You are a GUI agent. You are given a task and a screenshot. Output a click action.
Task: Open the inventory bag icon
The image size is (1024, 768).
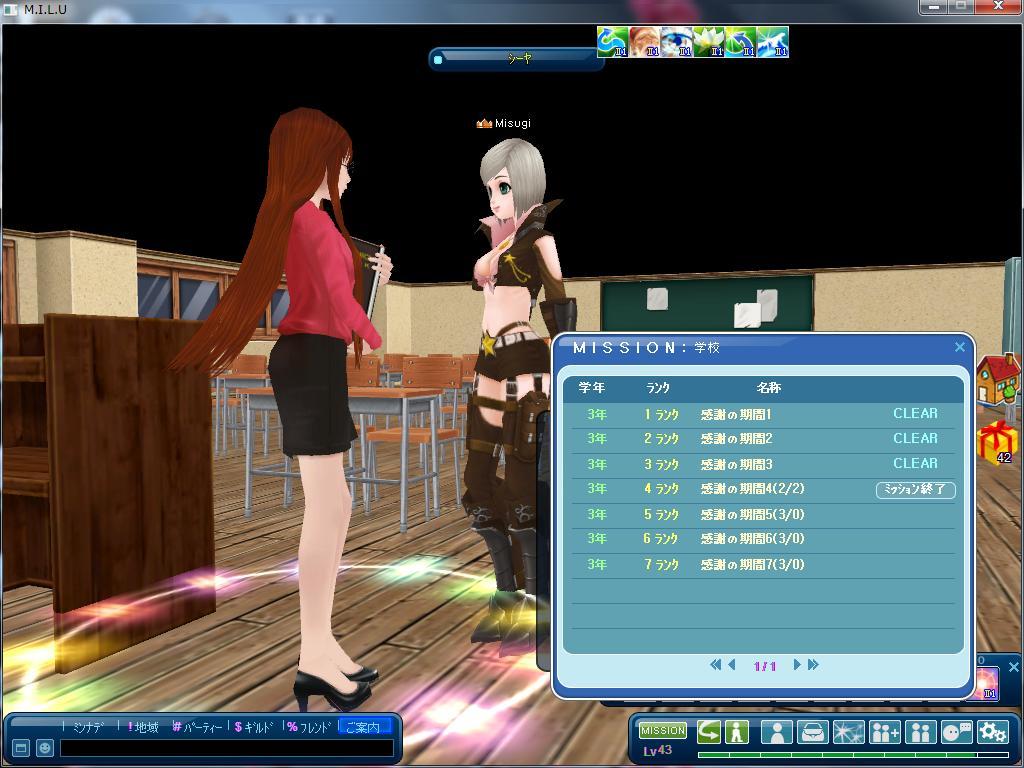(x=813, y=732)
